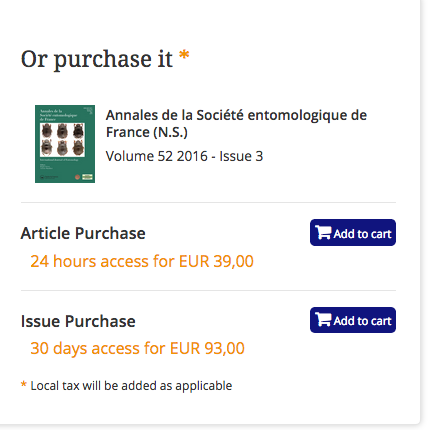Click the red round seal on journal cover
Image resolution: width=430 pixels, height=430 pixels.
pyautogui.click(x=77, y=177)
